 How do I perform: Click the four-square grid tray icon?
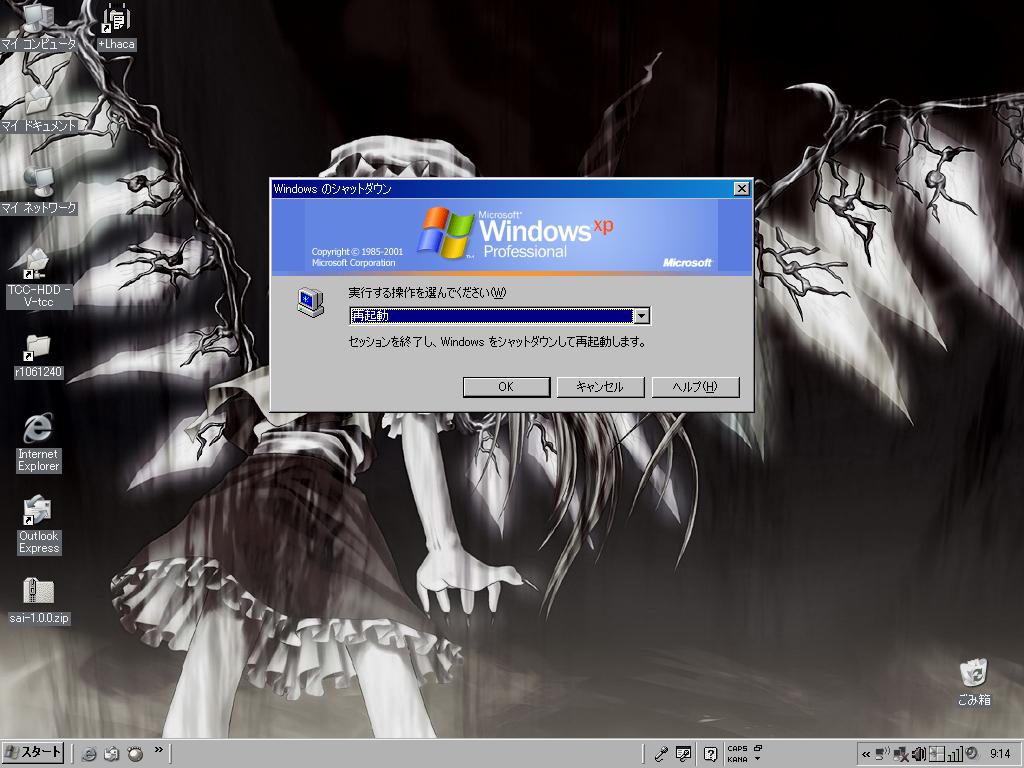coord(936,754)
